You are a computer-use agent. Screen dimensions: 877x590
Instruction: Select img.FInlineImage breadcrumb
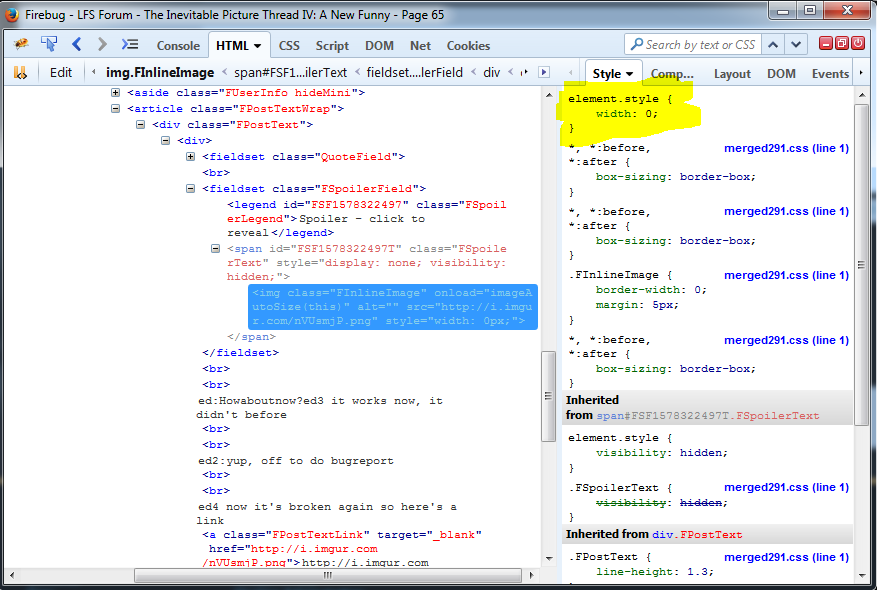pos(159,73)
